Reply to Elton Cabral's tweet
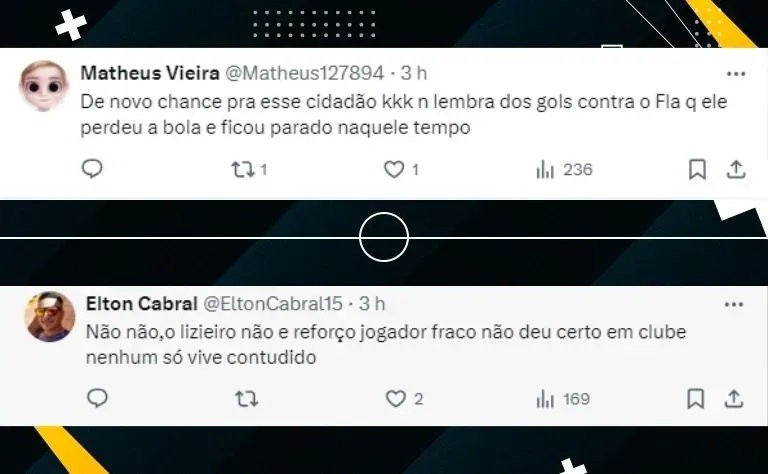The image size is (768, 474). [97, 398]
